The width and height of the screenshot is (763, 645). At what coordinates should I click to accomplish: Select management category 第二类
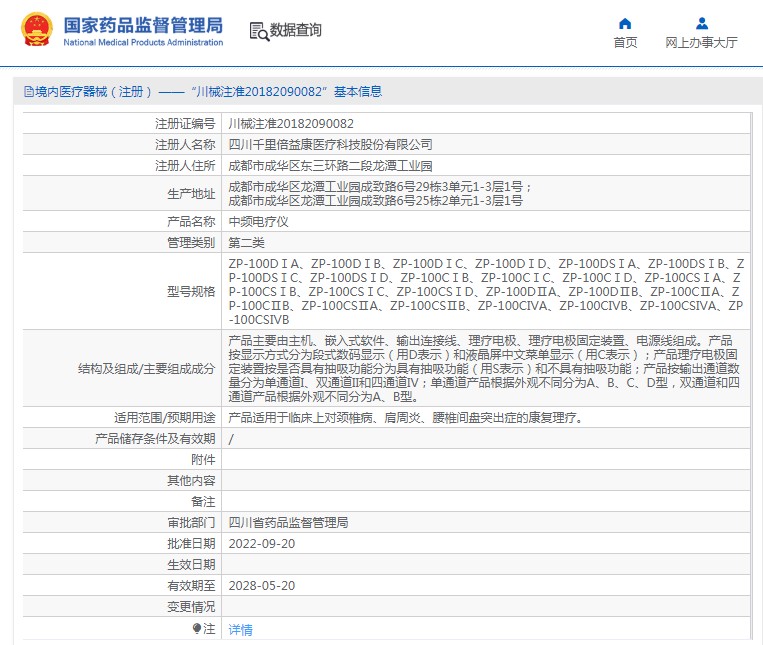[246, 243]
